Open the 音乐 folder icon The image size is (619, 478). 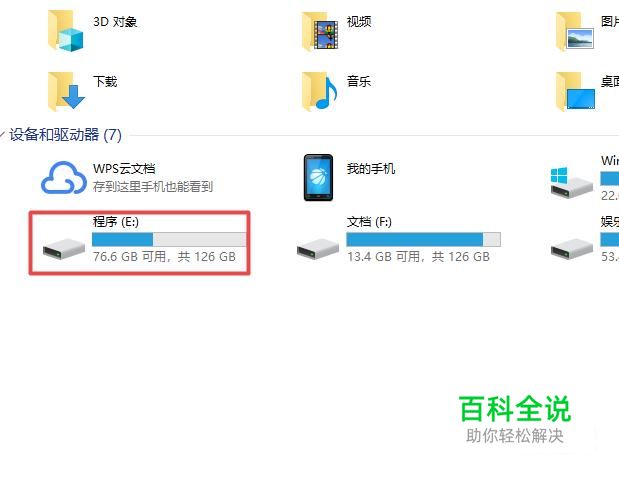(320, 92)
